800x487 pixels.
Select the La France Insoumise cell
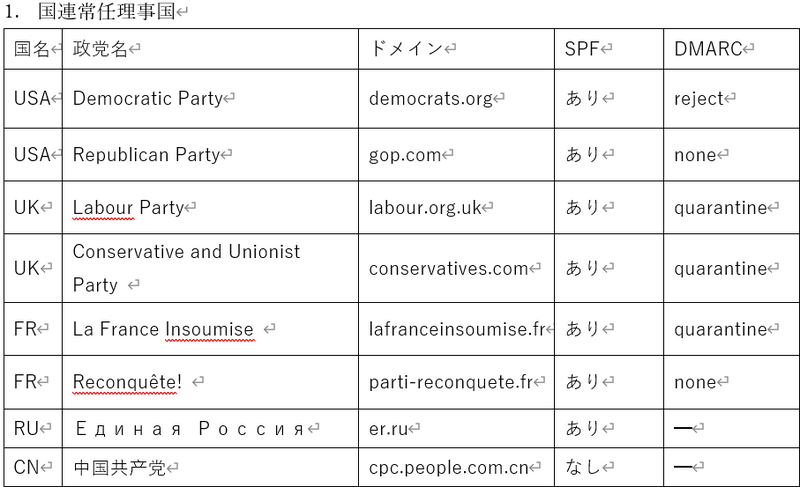[163, 329]
